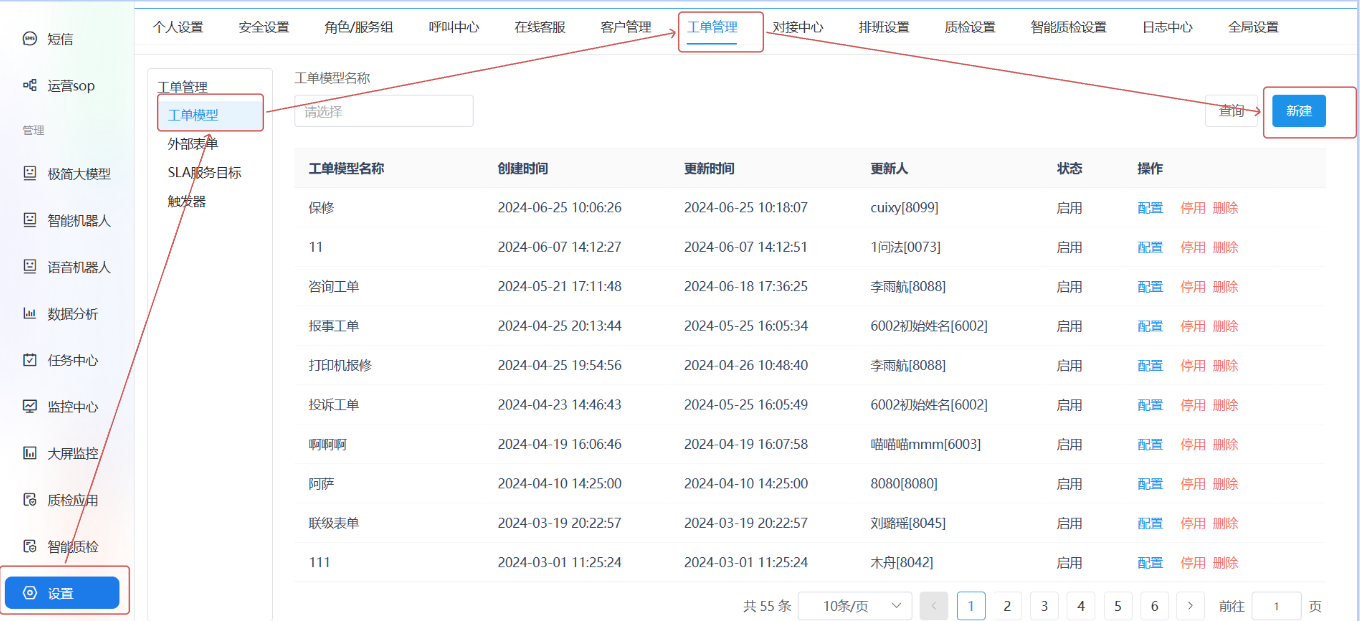Go to page 6 in pagination
Screen dimensions: 1360x621
coord(1154,606)
